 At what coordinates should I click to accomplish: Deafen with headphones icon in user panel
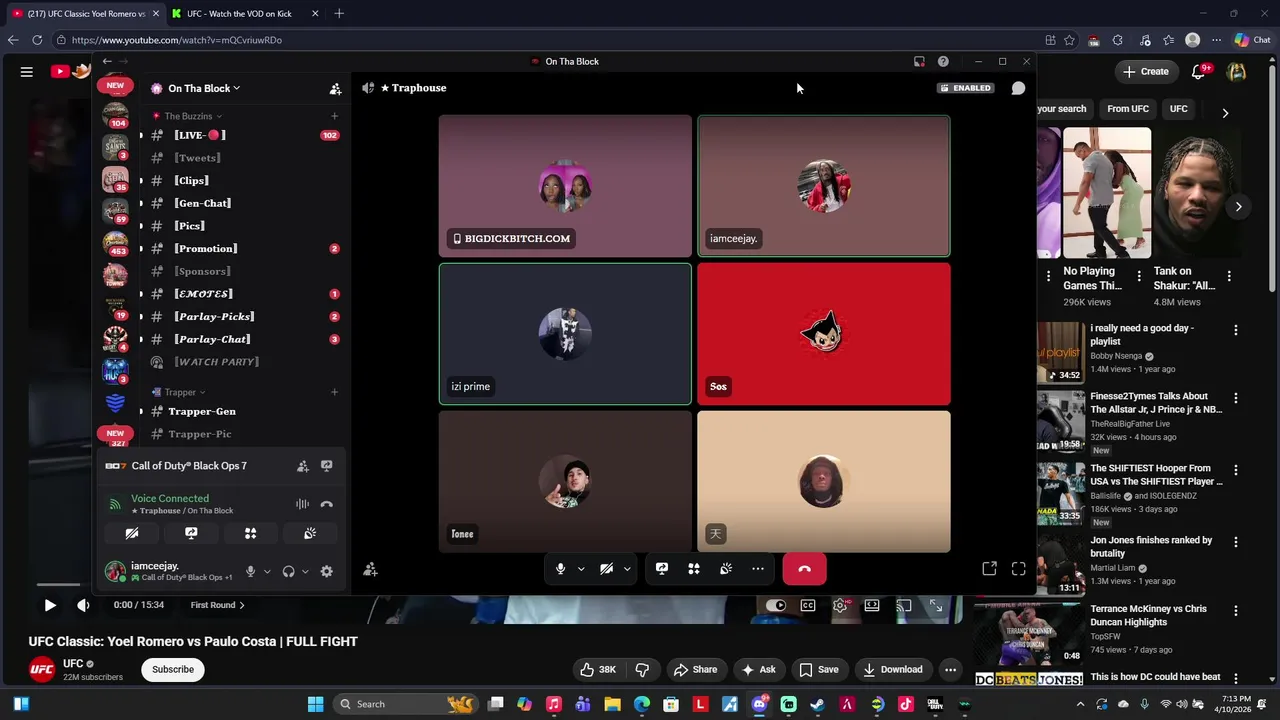click(x=288, y=571)
